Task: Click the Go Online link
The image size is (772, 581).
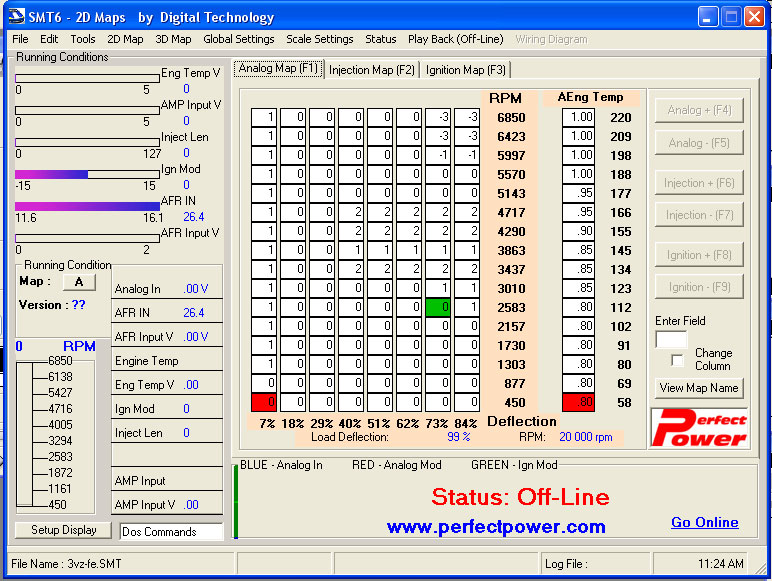Action: (x=705, y=522)
